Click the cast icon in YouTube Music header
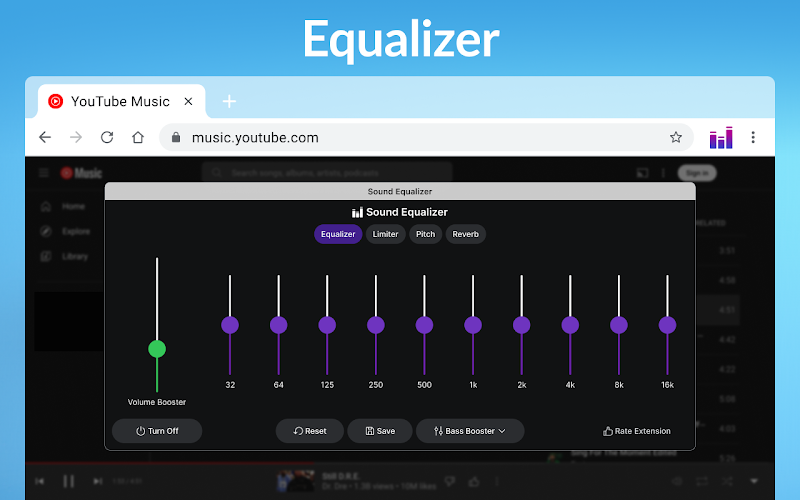 point(642,173)
